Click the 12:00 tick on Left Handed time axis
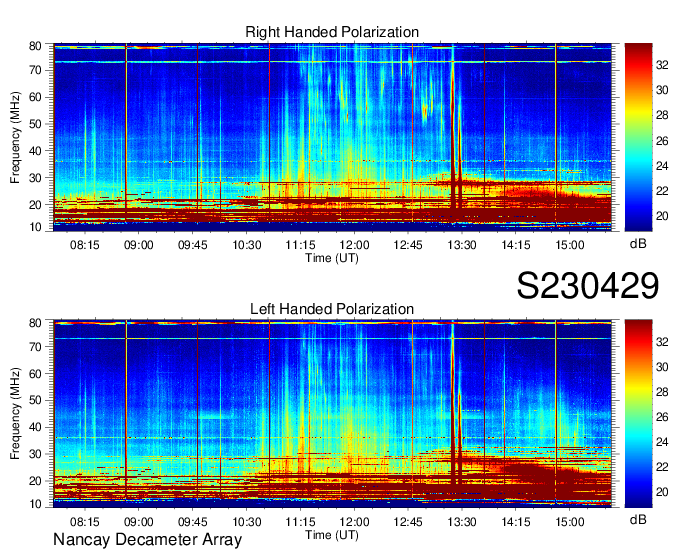Image resolution: width=680 pixels, height=552 pixels. pyautogui.click(x=354, y=522)
